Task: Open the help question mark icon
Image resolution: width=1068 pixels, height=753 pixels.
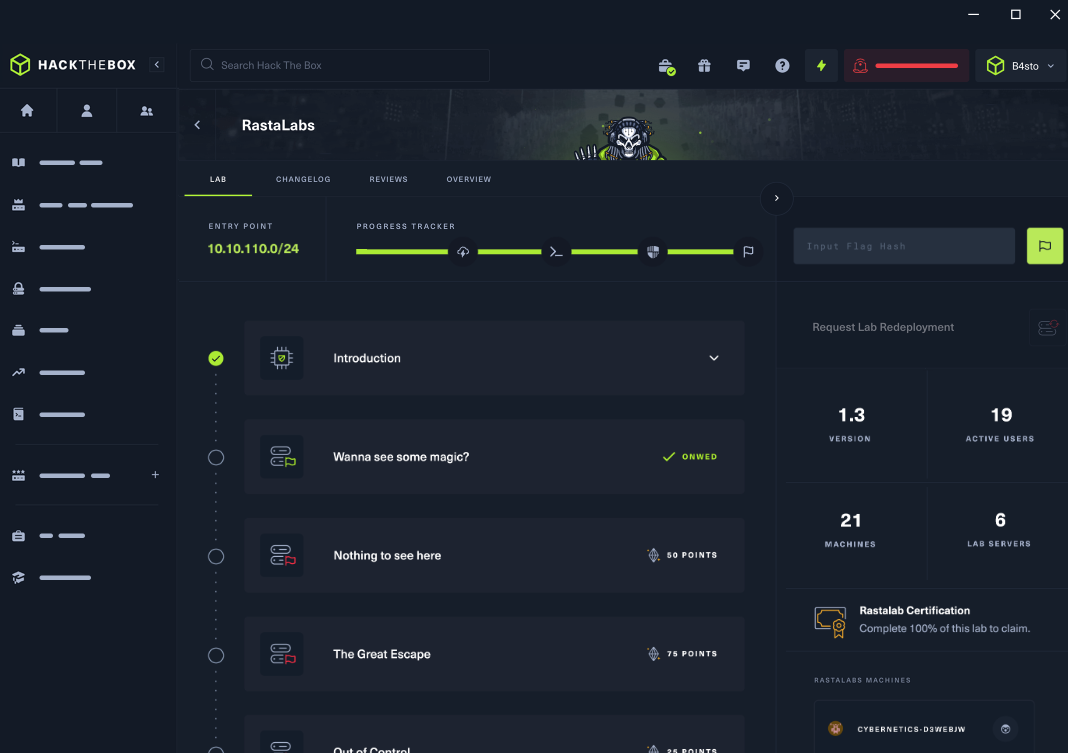Action: pyautogui.click(x=782, y=65)
